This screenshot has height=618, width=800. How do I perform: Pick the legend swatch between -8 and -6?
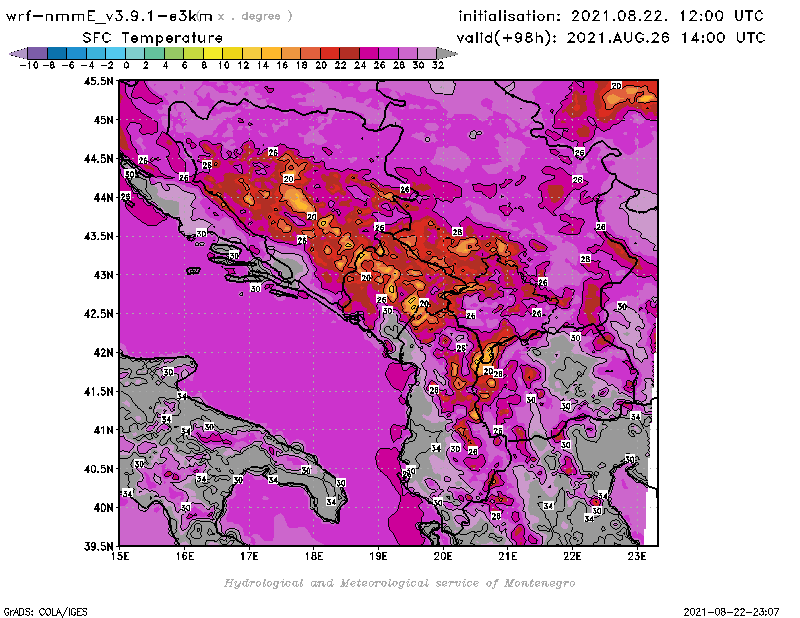tap(57, 53)
